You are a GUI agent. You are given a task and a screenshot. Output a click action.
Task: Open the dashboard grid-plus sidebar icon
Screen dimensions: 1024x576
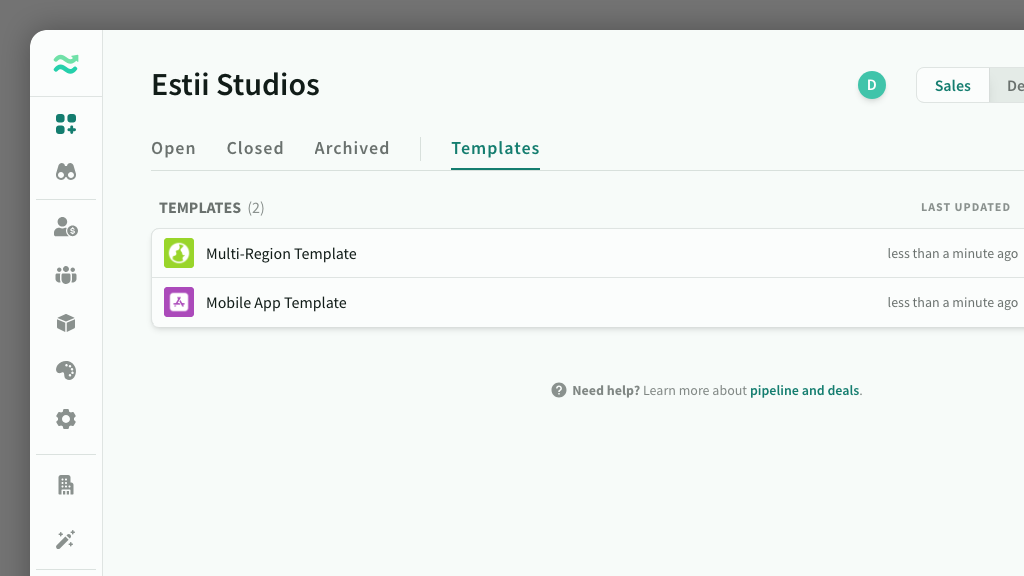point(66,124)
